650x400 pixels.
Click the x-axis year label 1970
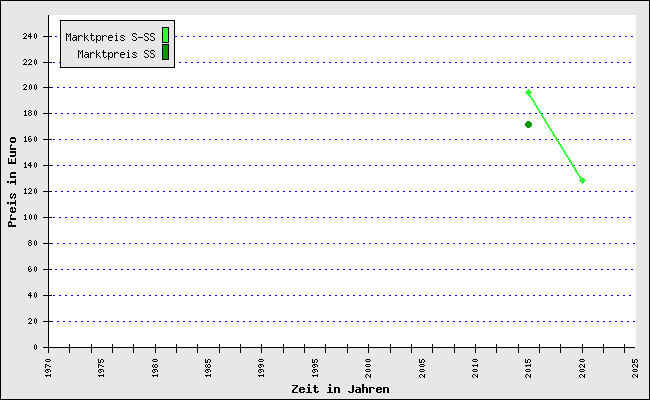[x=48, y=368]
